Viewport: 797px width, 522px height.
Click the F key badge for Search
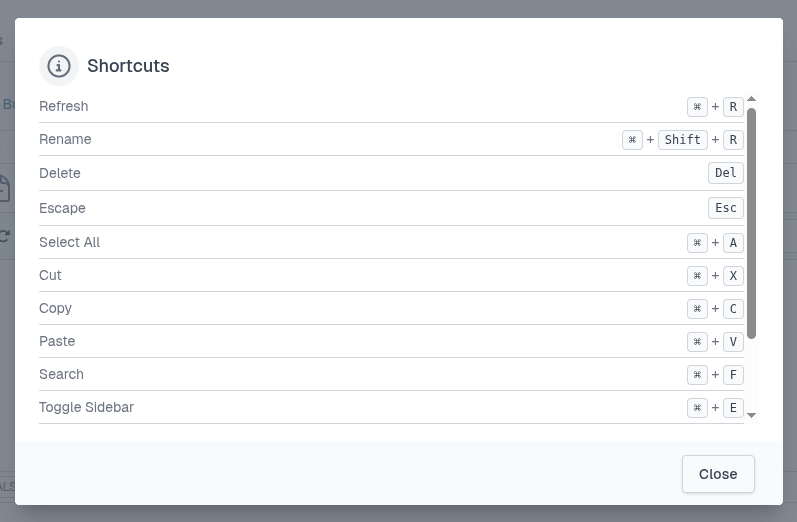(x=733, y=375)
